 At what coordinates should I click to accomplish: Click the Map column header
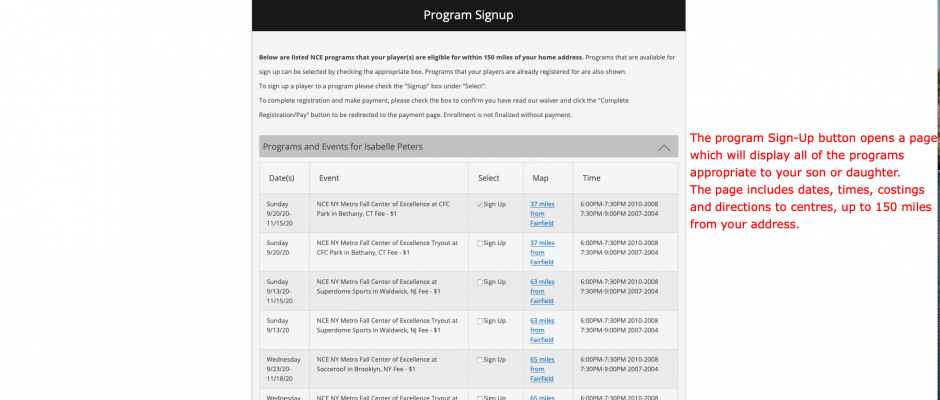pos(540,178)
